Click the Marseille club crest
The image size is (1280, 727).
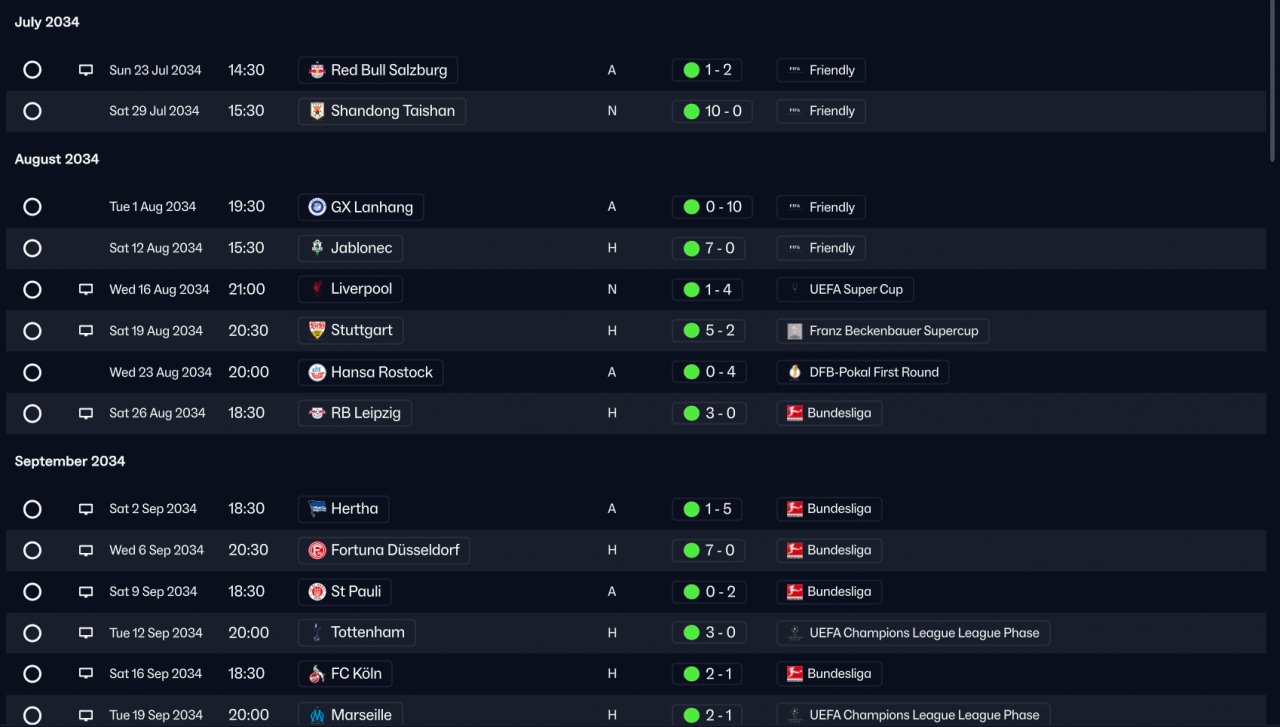click(x=317, y=715)
